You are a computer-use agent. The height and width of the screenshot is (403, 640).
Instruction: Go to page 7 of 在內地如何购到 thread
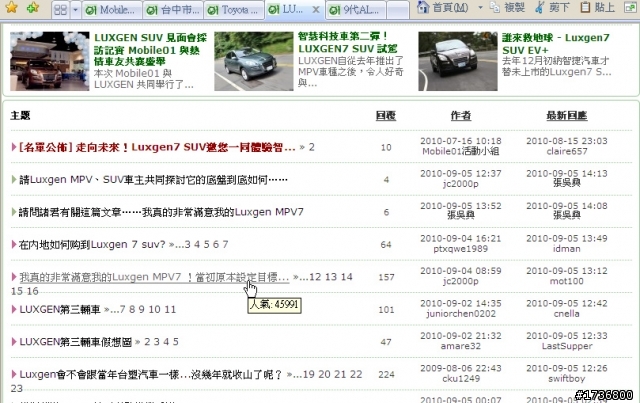point(225,245)
